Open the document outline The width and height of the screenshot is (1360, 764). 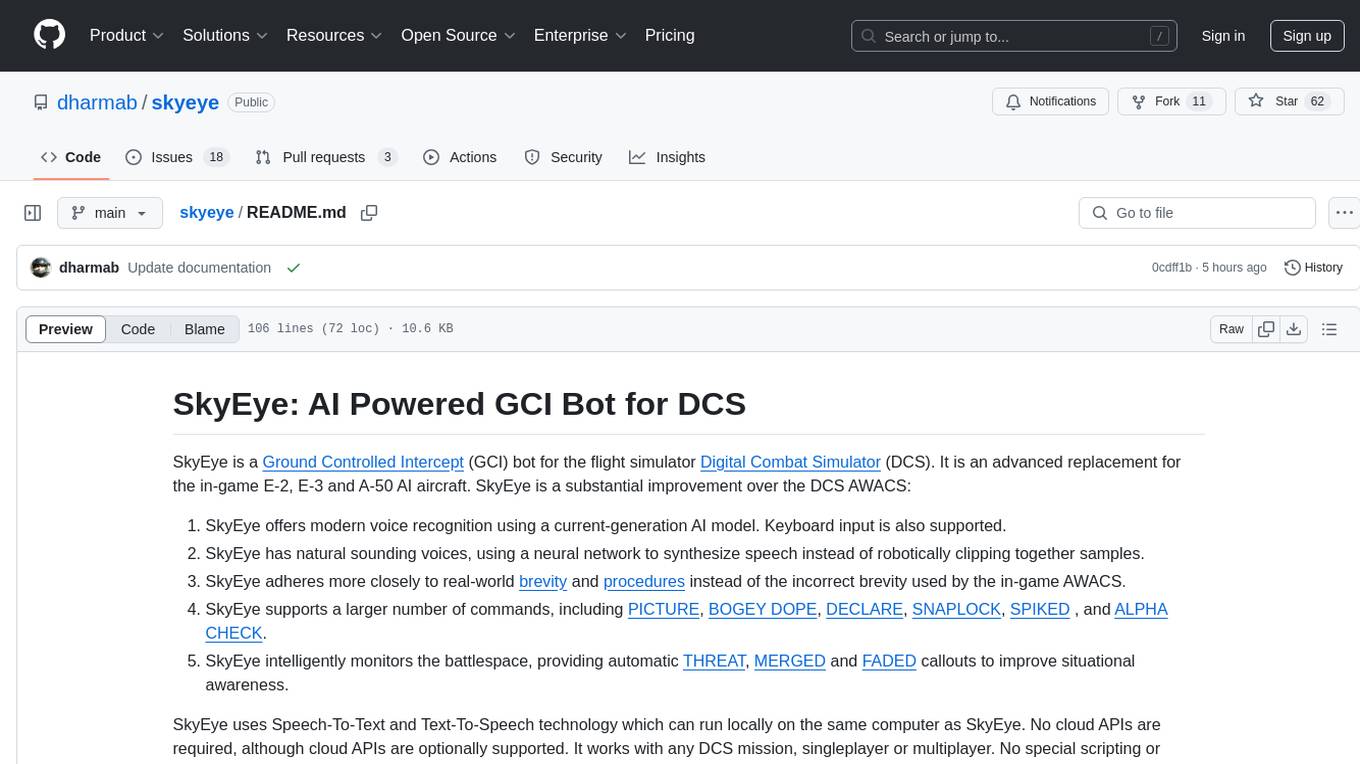(1329, 329)
